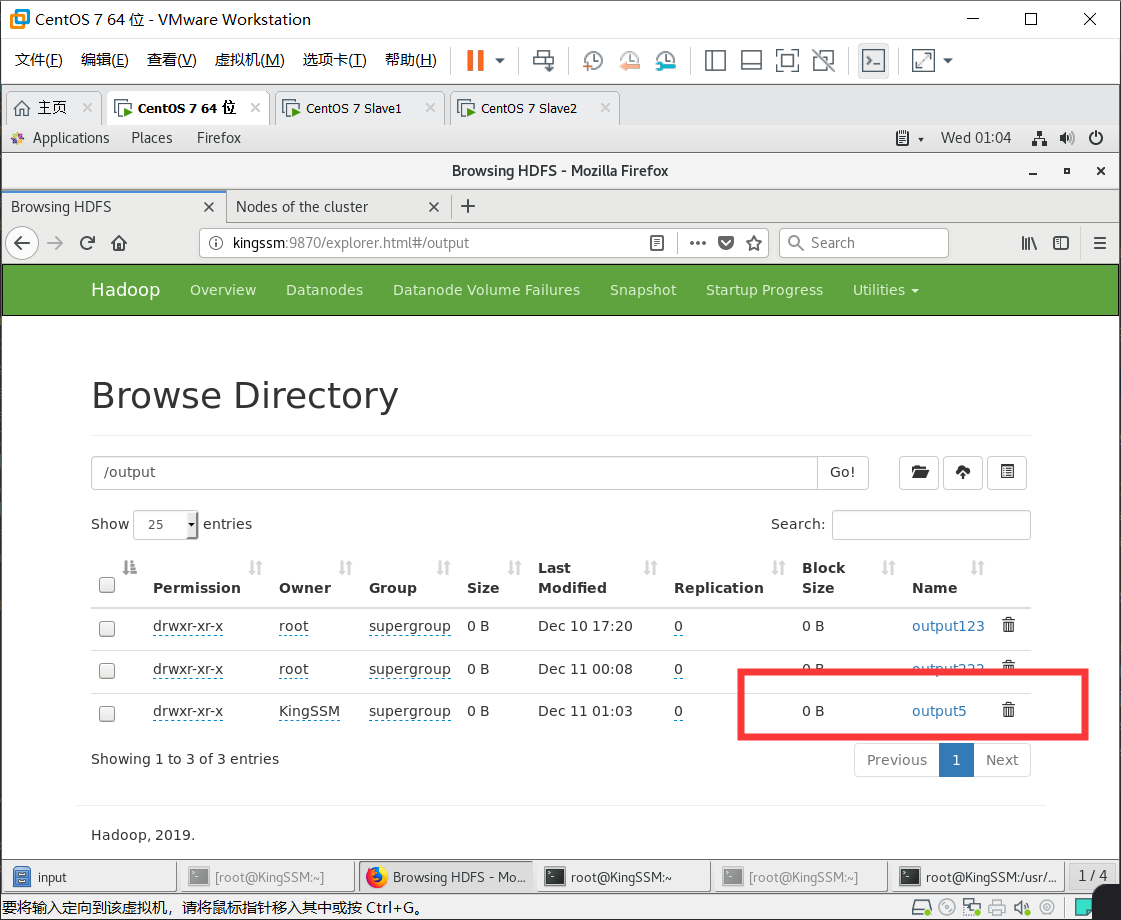Expand the stretch guest dropdown arrow
The image size is (1121, 920).
[x=948, y=61]
